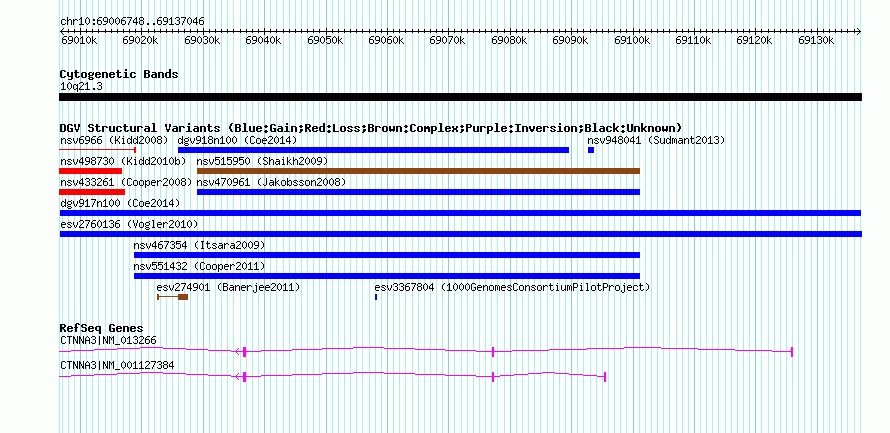
Task: Click ruler position 69020k
Action: click(x=140, y=40)
